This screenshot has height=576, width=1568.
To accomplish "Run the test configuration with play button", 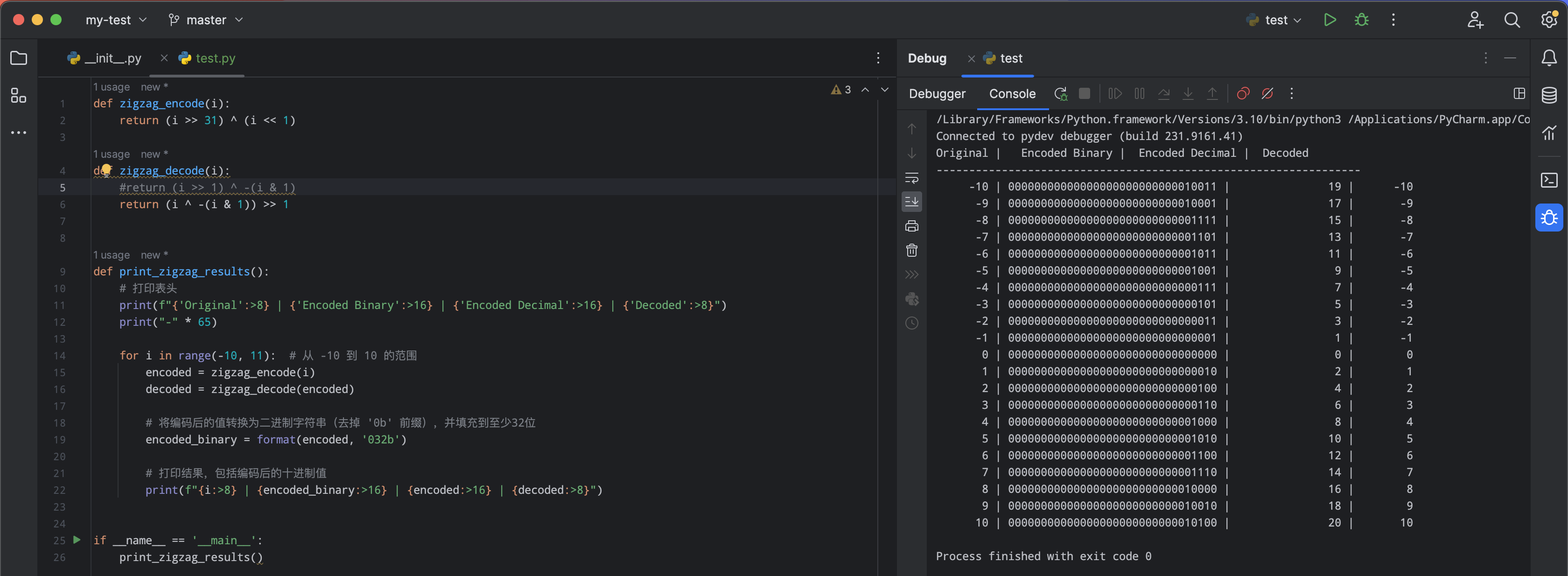I will pyautogui.click(x=1330, y=20).
